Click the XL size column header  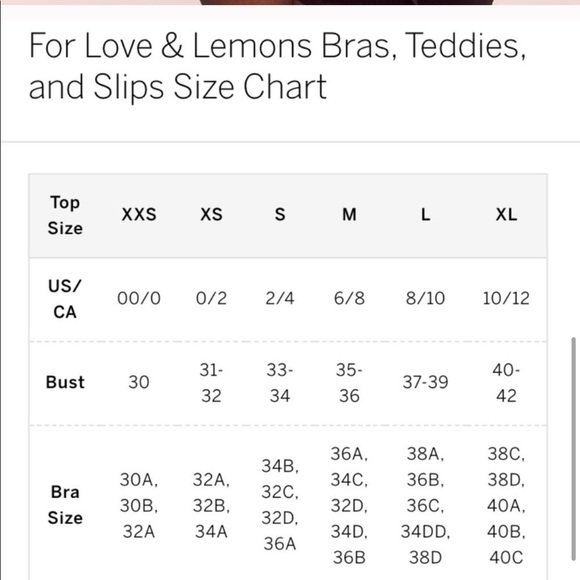(506, 215)
